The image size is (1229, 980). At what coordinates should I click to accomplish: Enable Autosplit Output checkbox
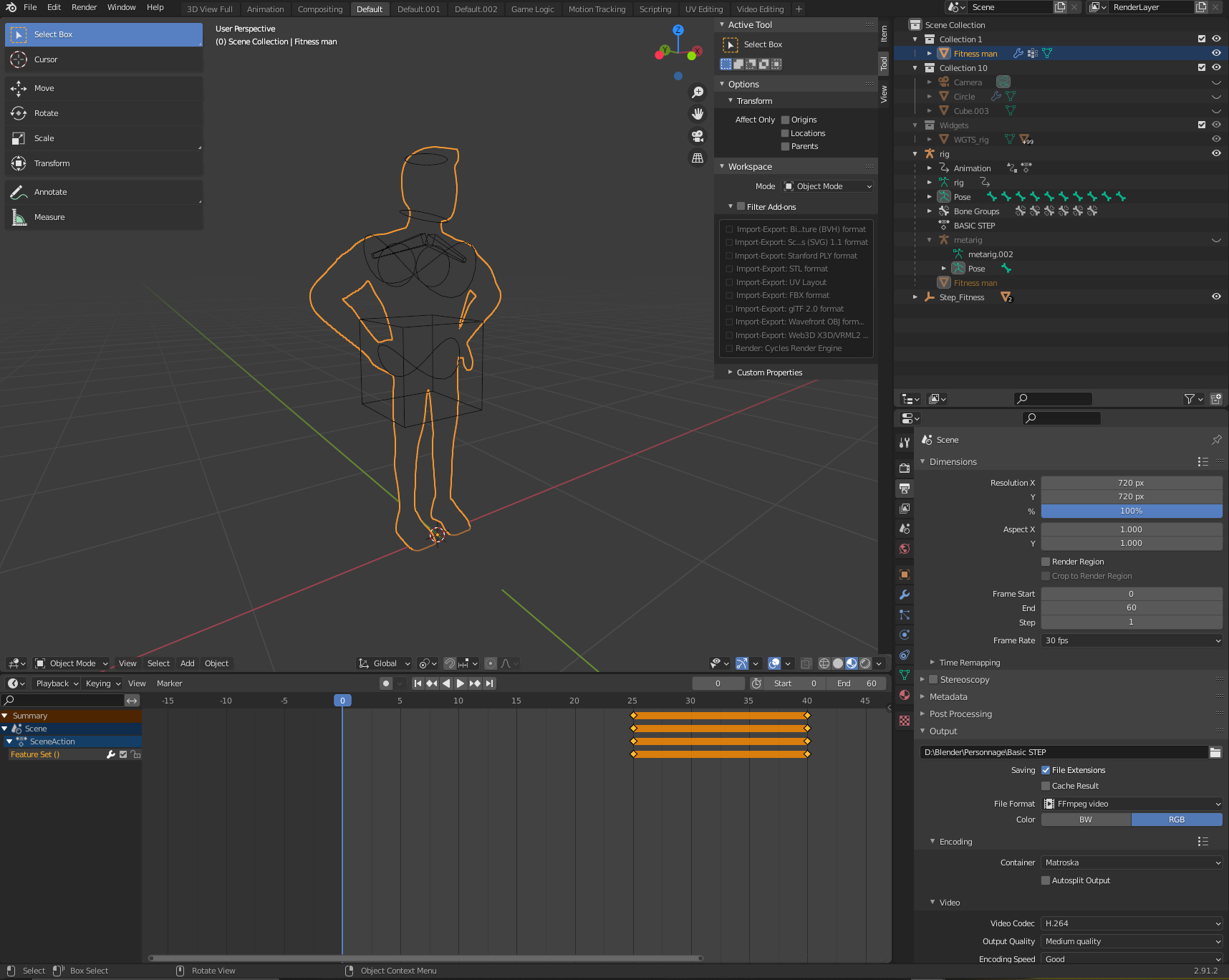click(x=1046, y=880)
